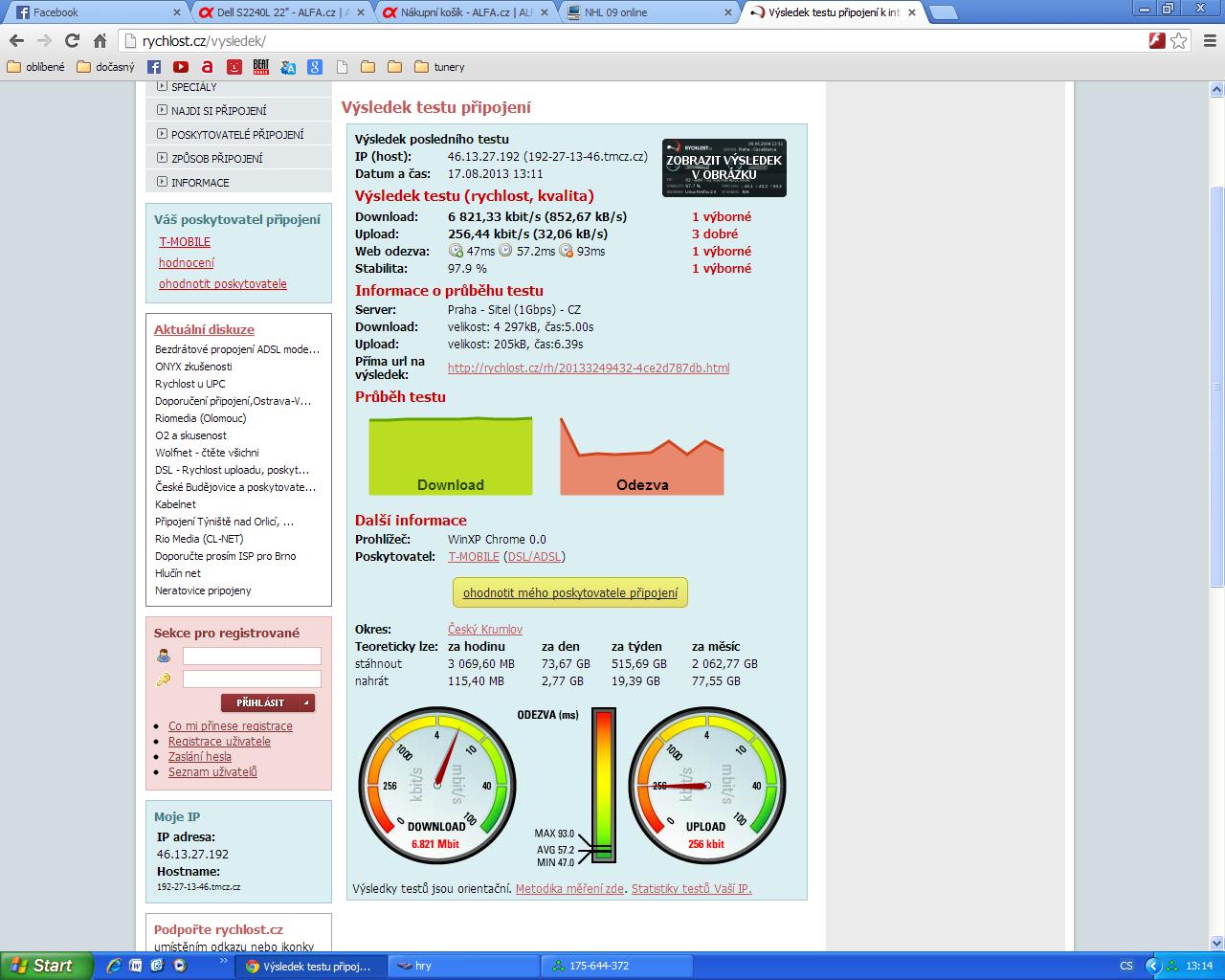
Task: Open the 175-644-372 taskbar window
Action: pos(616,966)
